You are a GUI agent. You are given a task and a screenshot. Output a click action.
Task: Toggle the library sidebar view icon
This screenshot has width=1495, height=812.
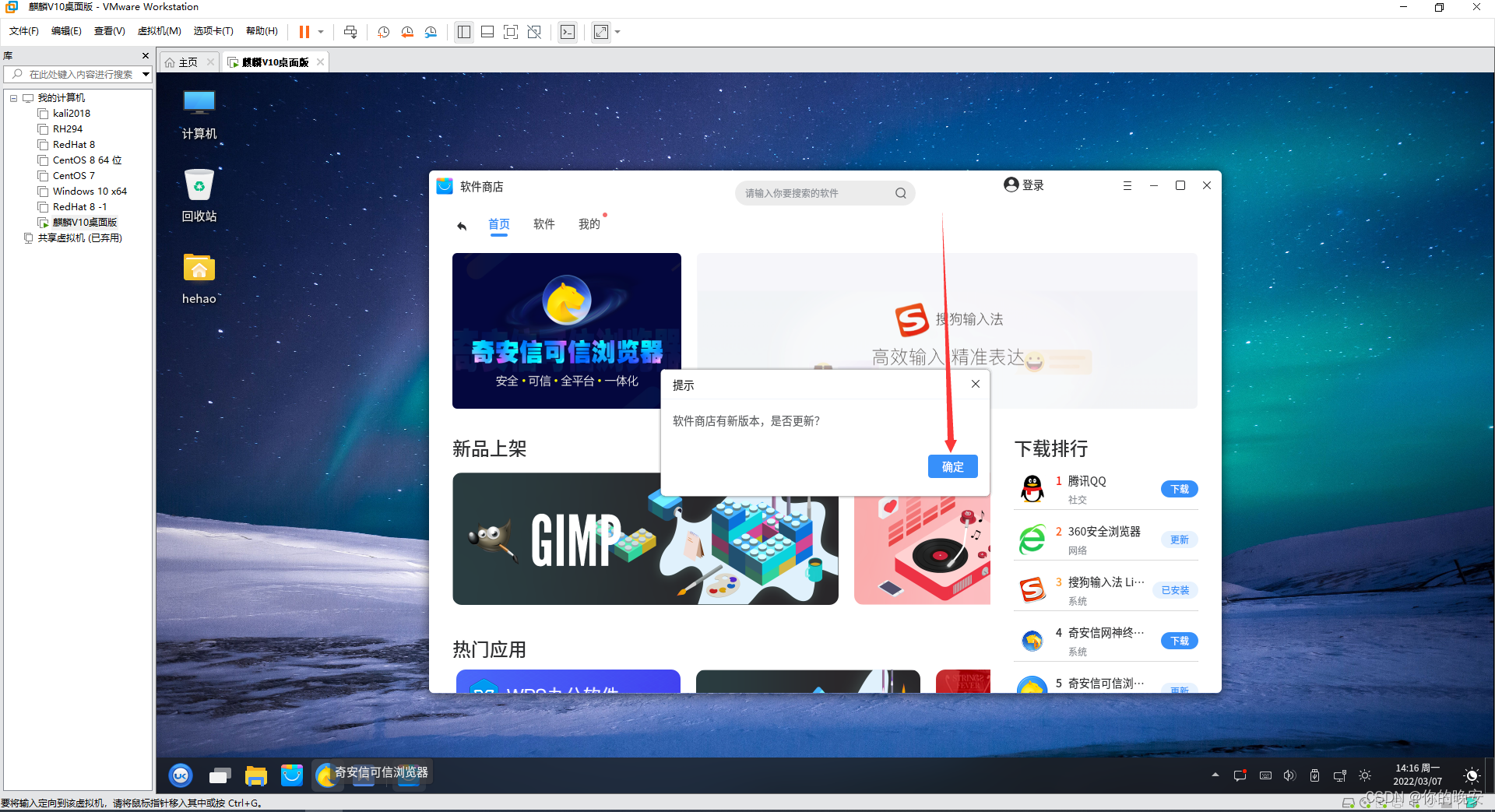pyautogui.click(x=464, y=32)
